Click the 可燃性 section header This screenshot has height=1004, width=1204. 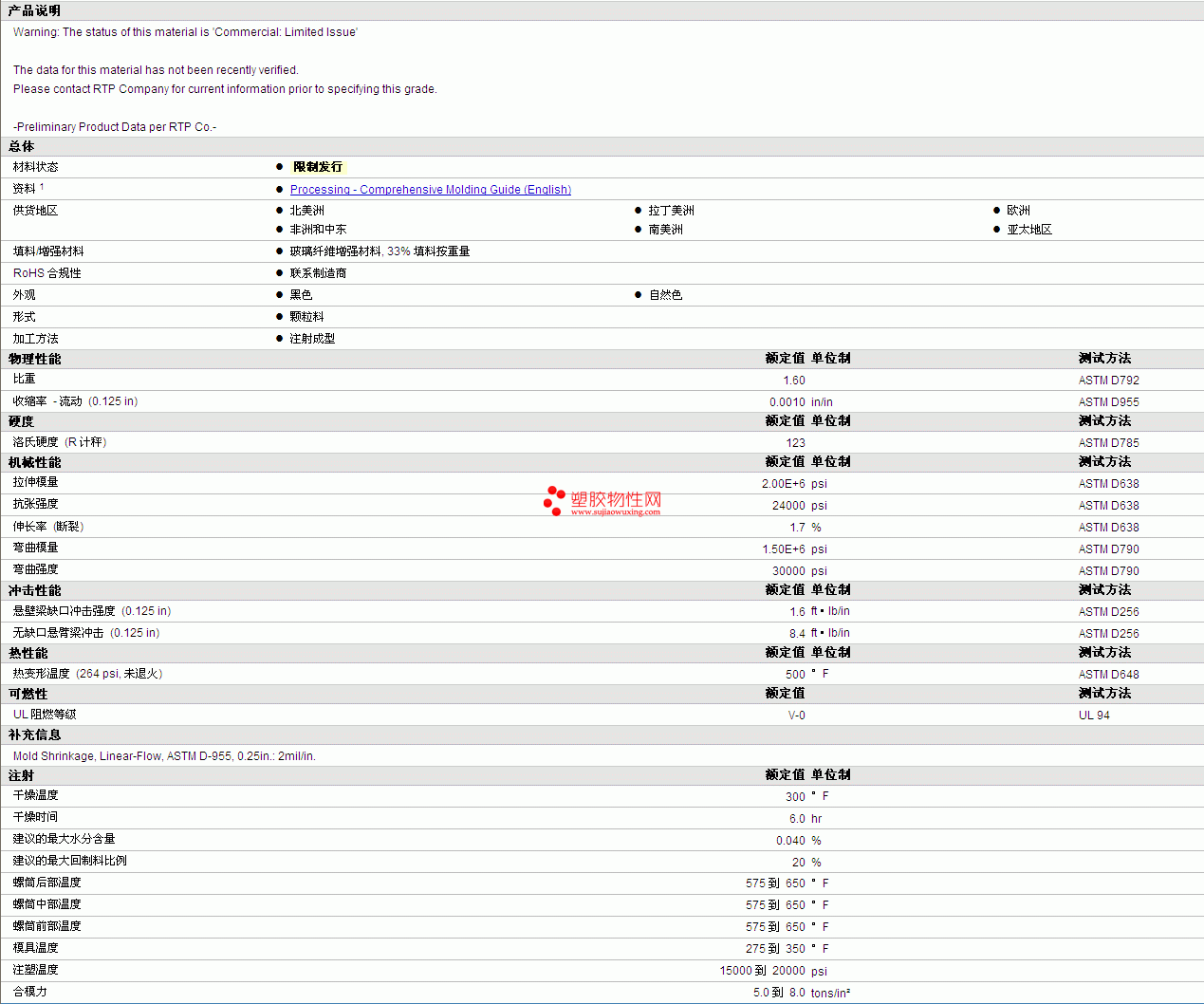[x=28, y=694]
